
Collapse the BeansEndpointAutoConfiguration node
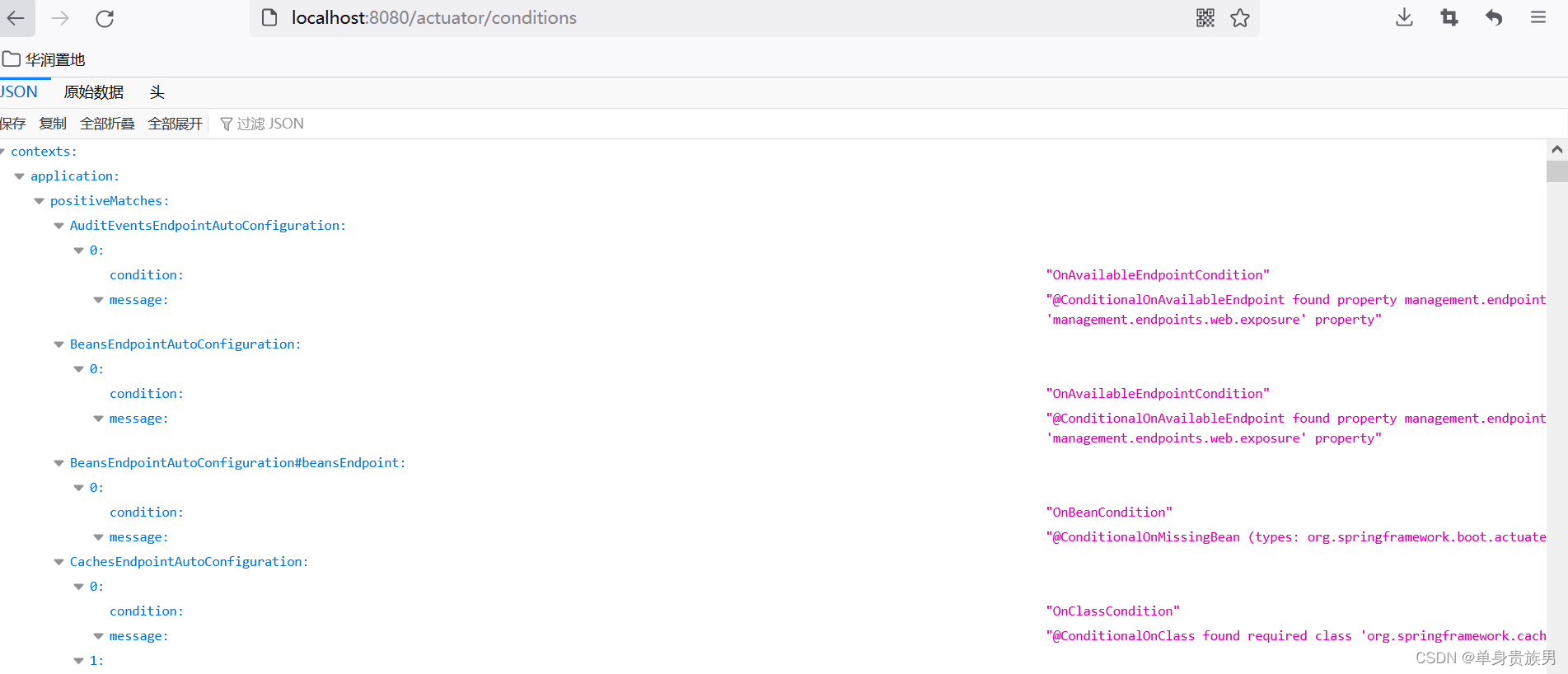point(59,344)
